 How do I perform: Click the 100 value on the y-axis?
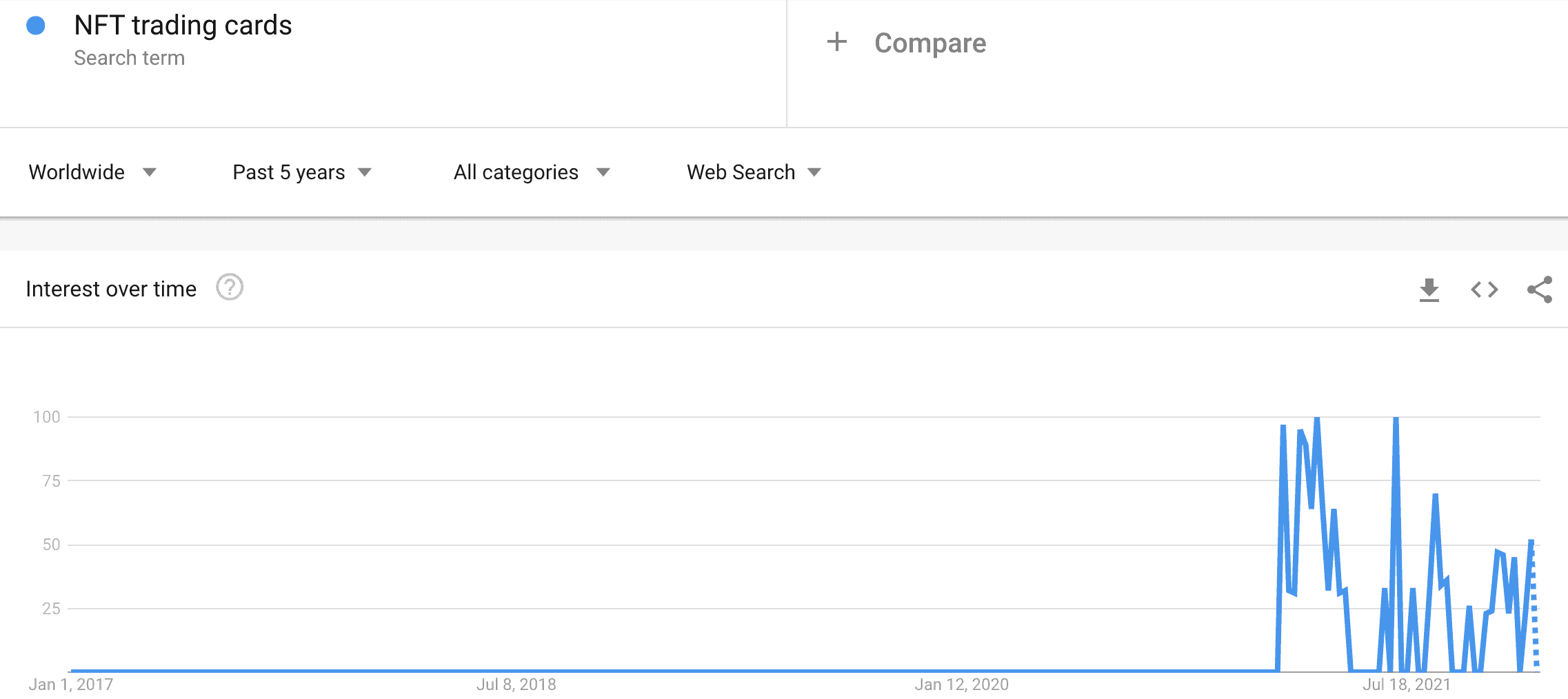tap(46, 417)
